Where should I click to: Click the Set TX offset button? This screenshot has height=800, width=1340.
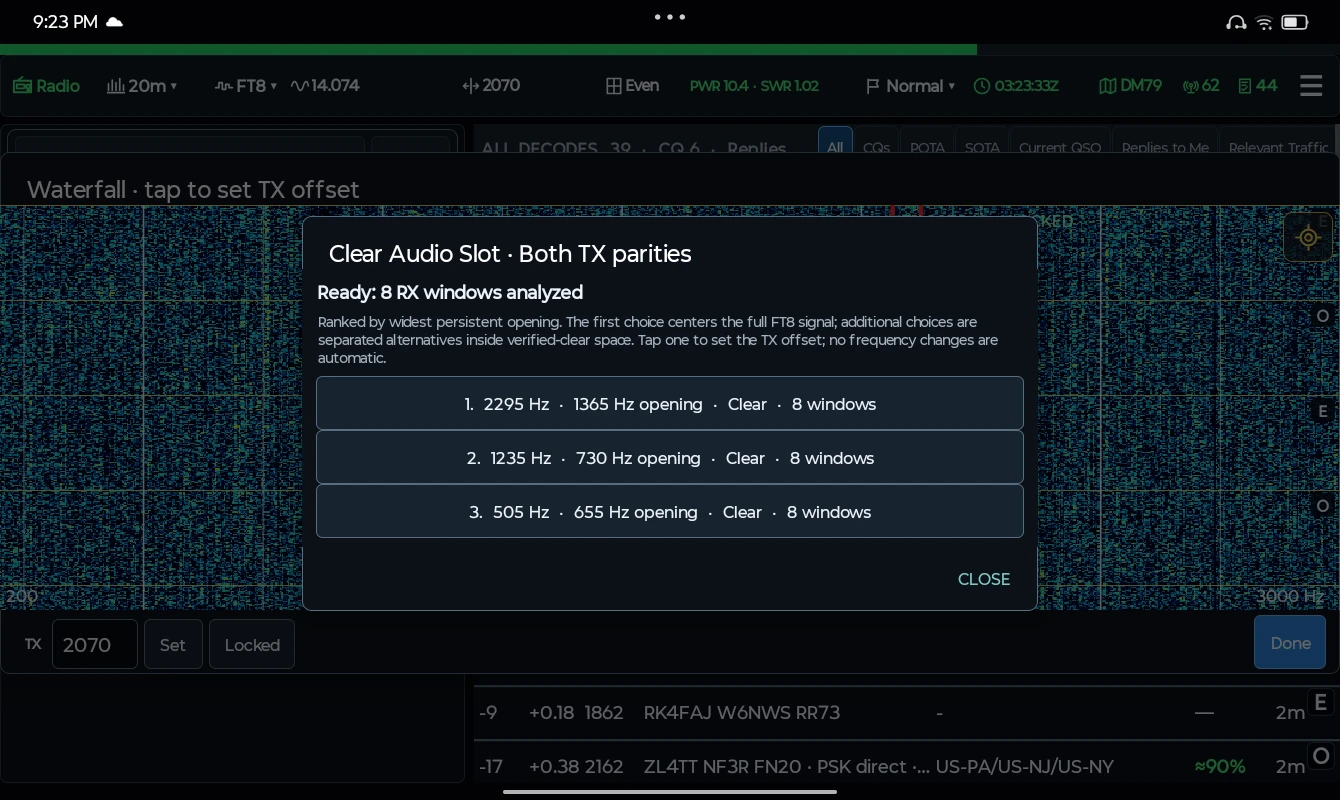coord(173,644)
